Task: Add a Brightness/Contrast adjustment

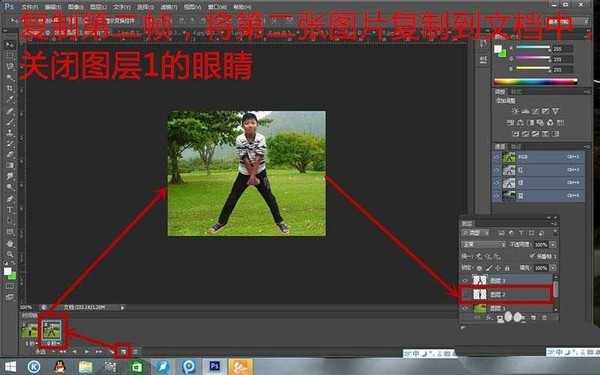Action: pyautogui.click(x=515, y=111)
